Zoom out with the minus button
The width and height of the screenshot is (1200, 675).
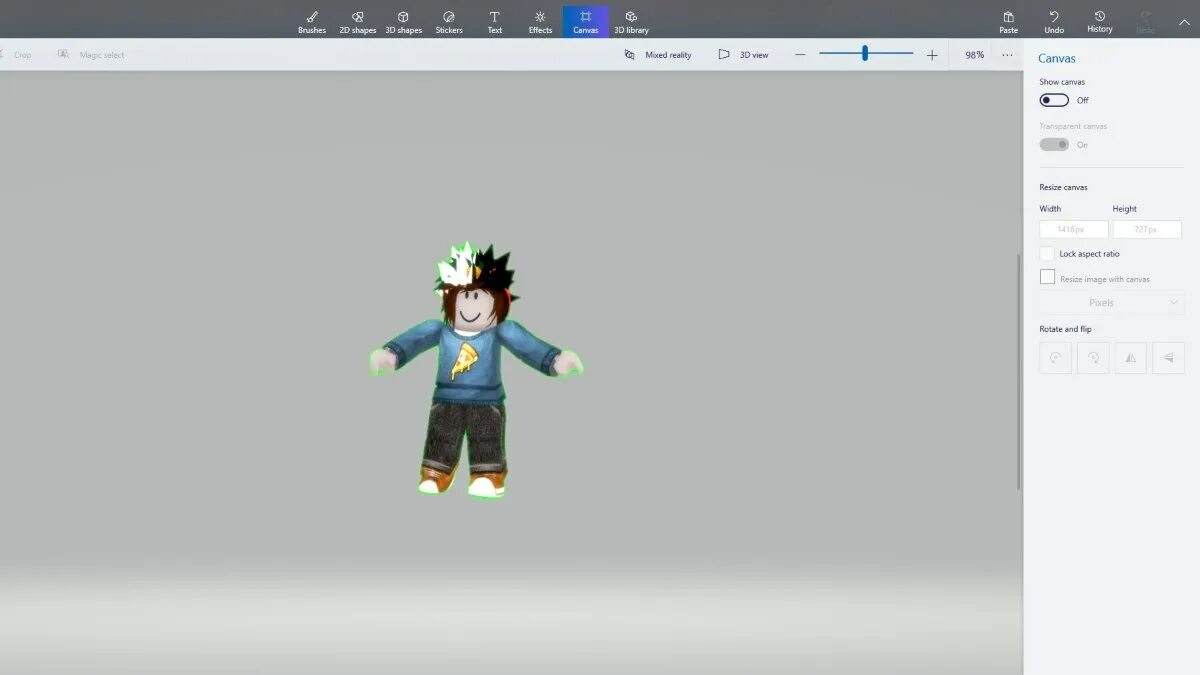800,55
